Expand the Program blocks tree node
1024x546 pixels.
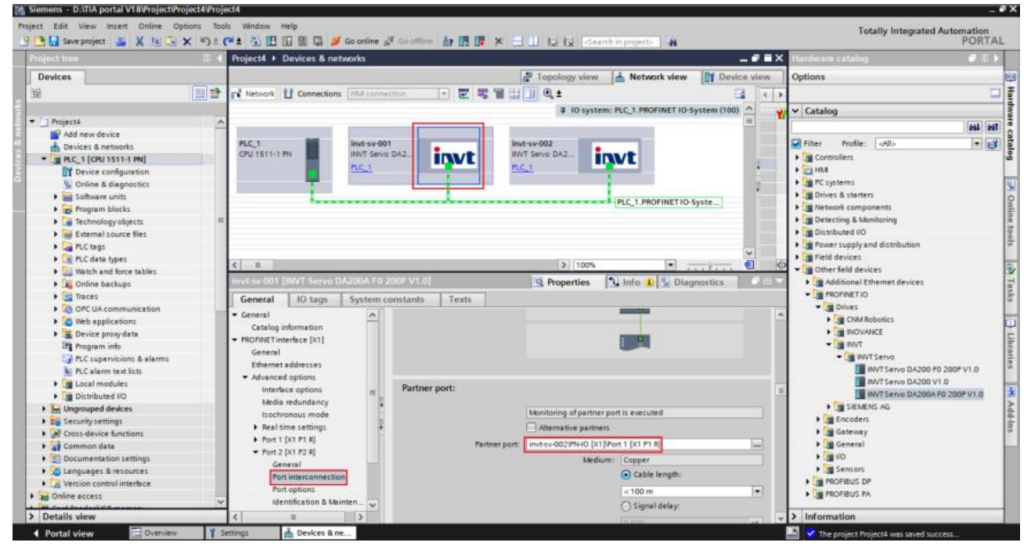pos(56,209)
